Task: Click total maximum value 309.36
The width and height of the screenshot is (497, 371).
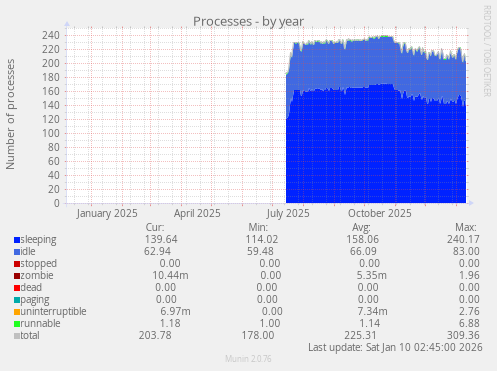Action: pos(463,335)
